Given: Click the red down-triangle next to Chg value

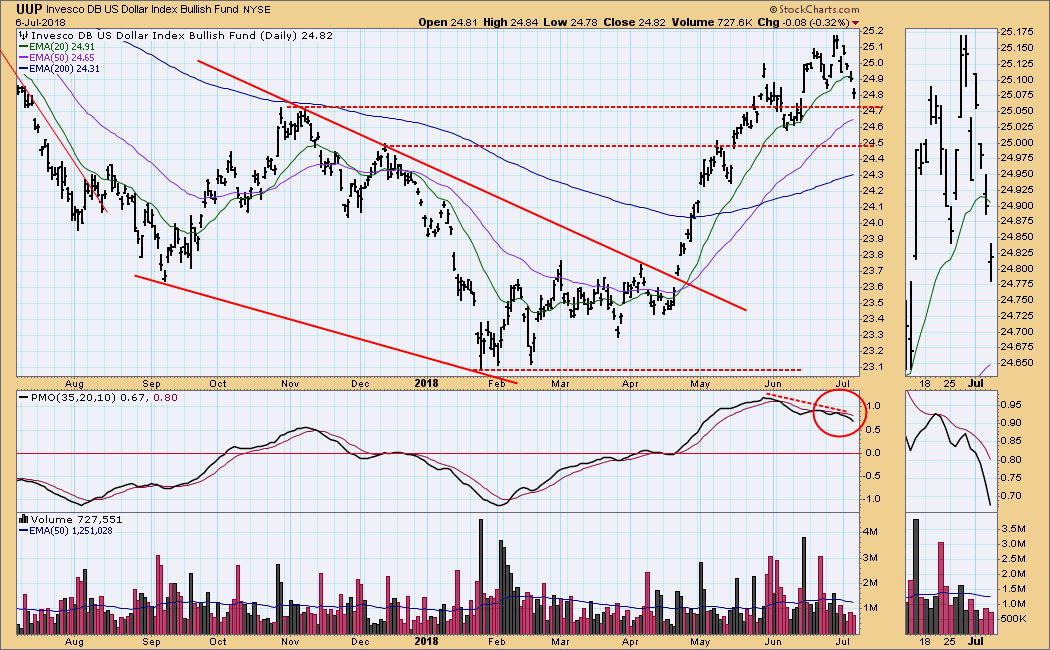Looking at the screenshot, I should pyautogui.click(x=855, y=23).
